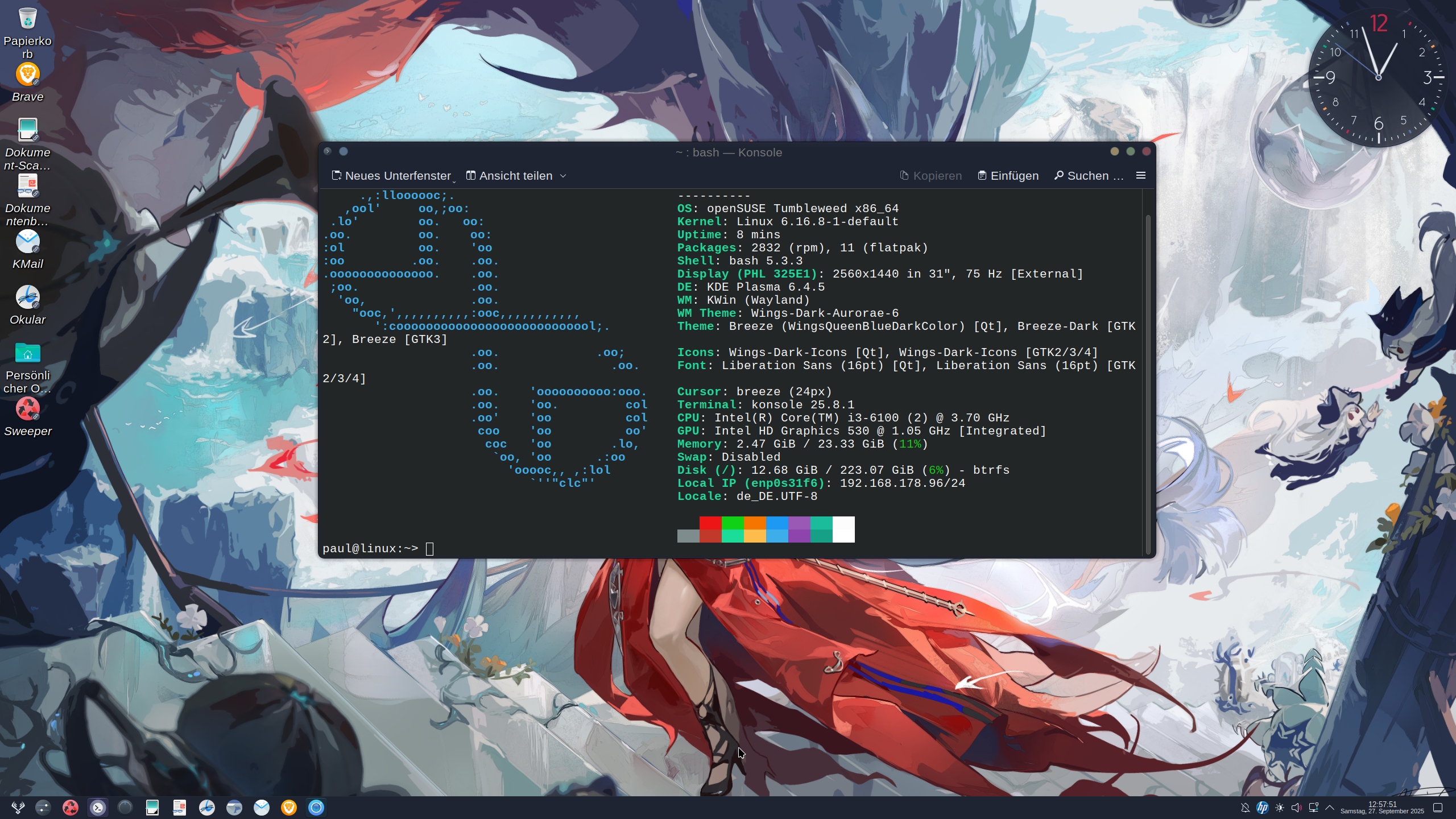Open Papierkorb trash icon

click(27, 19)
